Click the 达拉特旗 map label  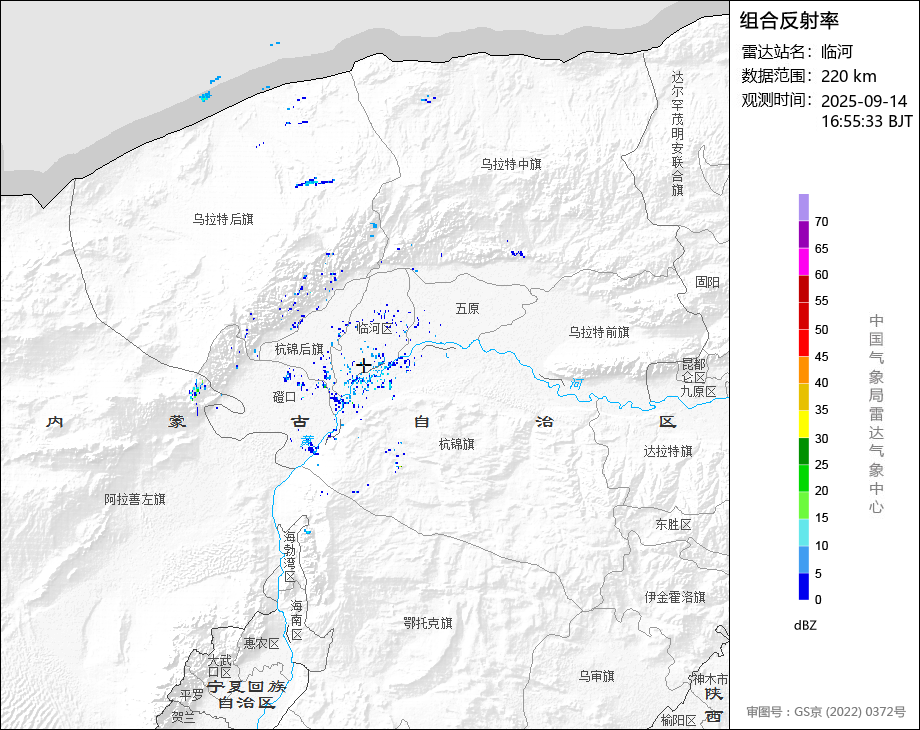coord(668,451)
